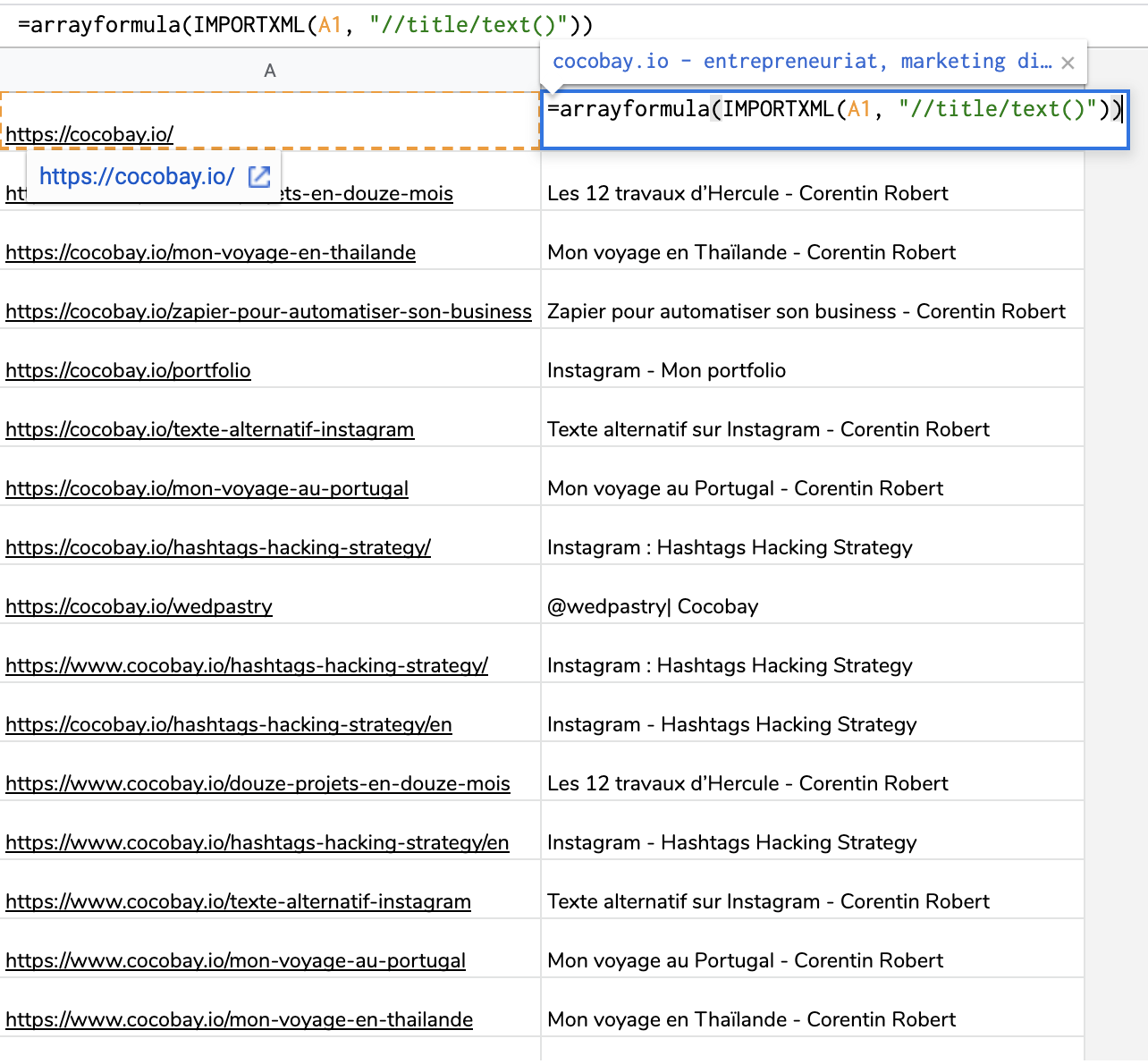
Task: Open the https://cocobay.io/portfolio link
Action: tap(128, 370)
